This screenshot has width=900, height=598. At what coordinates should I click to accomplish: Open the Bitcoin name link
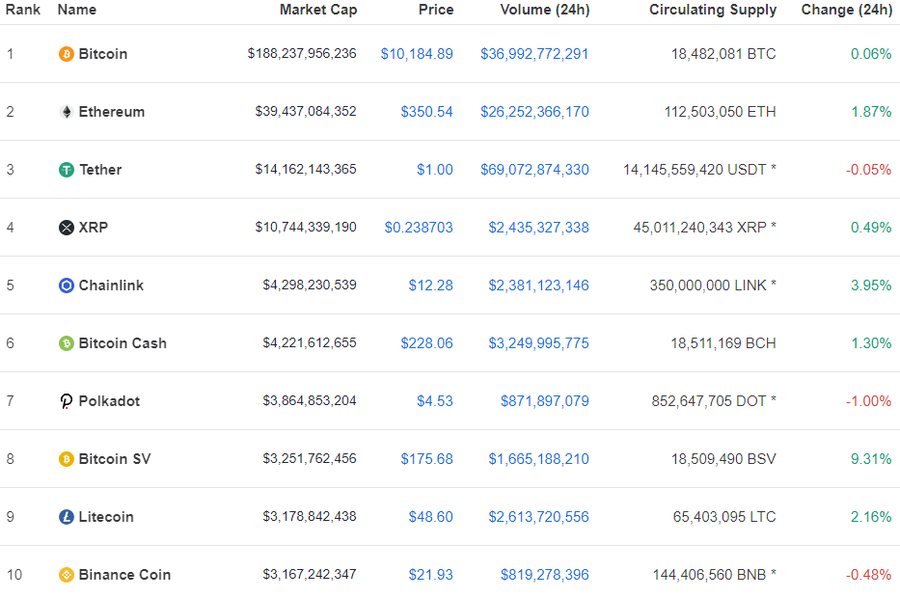click(x=103, y=54)
